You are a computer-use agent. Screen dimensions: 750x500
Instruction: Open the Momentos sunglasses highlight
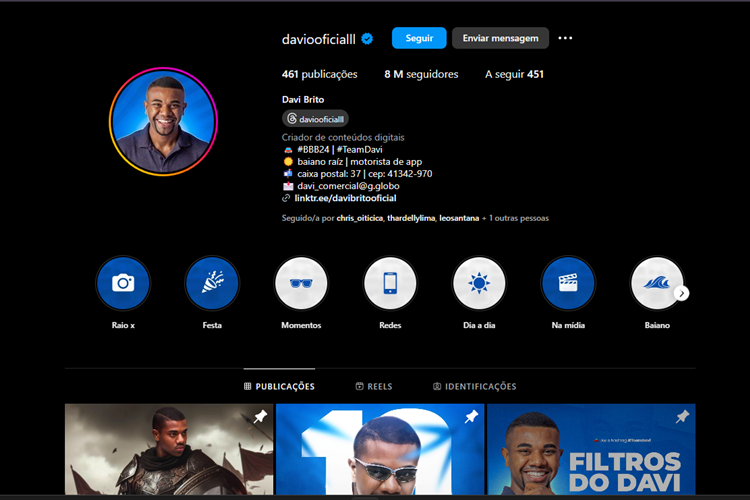[x=301, y=283]
